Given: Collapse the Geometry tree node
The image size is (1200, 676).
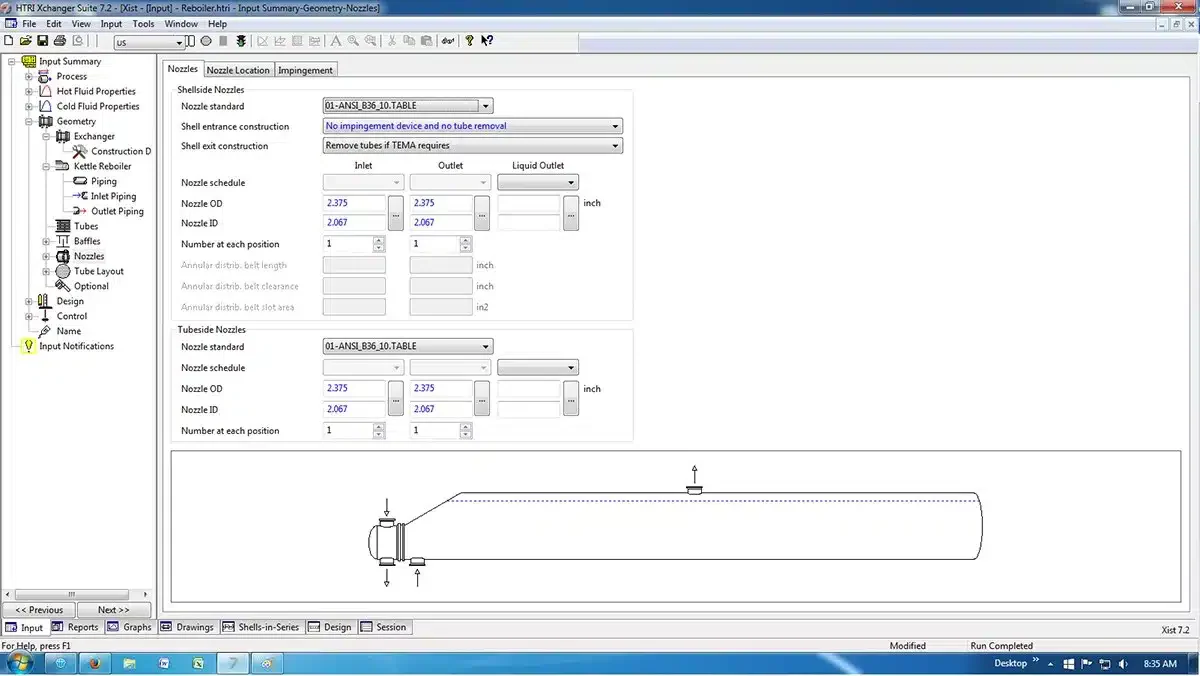Looking at the screenshot, I should [29, 121].
